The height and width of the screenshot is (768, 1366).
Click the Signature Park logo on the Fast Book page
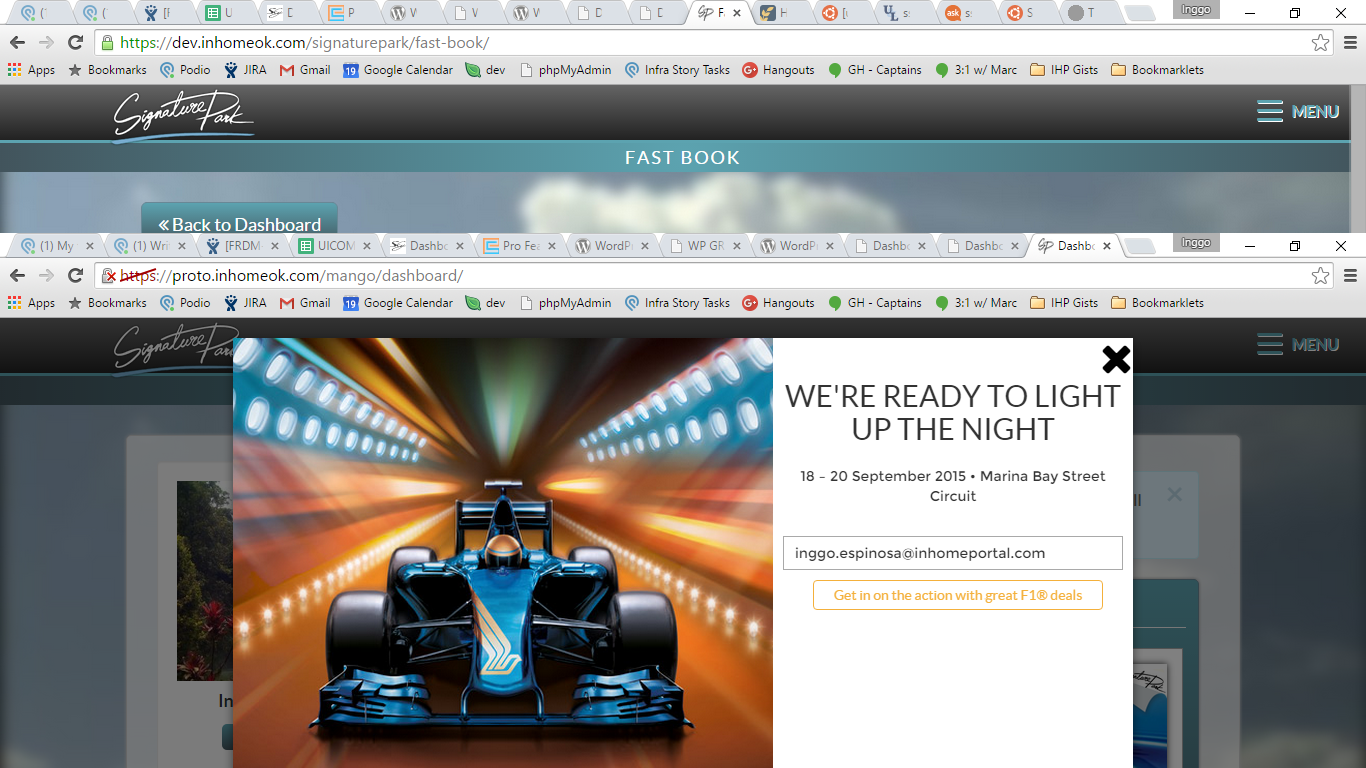[x=183, y=115]
